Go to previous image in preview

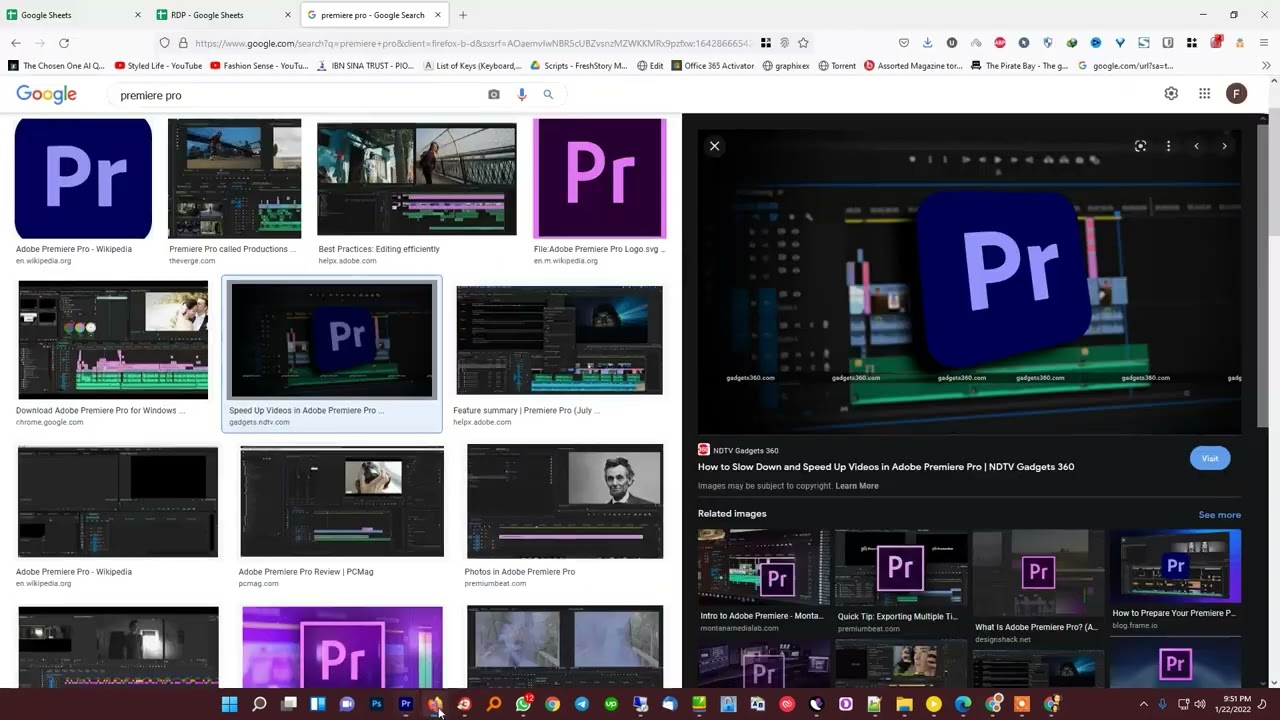pos(1196,146)
